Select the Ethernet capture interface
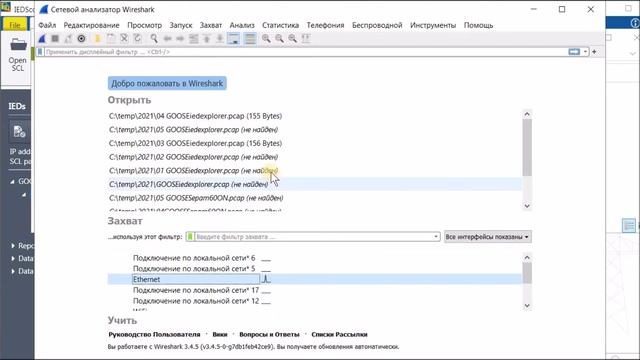 pos(314,279)
